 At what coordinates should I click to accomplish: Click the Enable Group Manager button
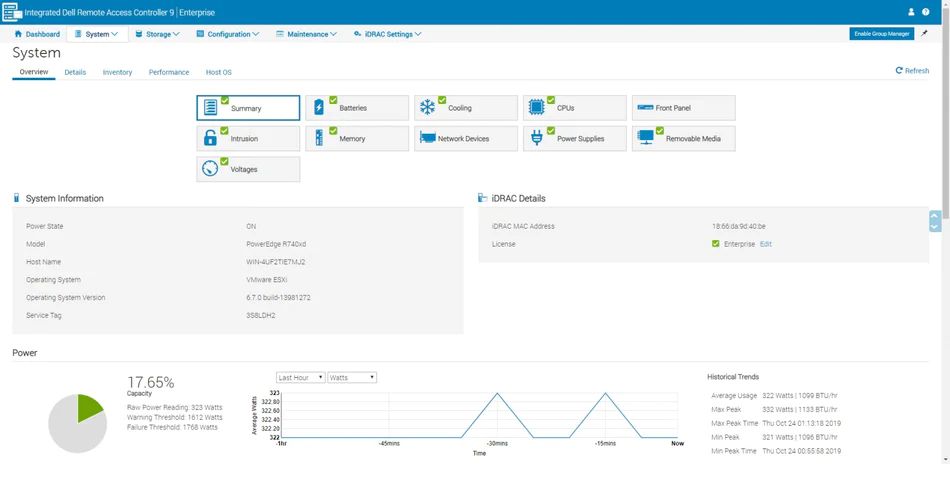[x=881, y=33]
